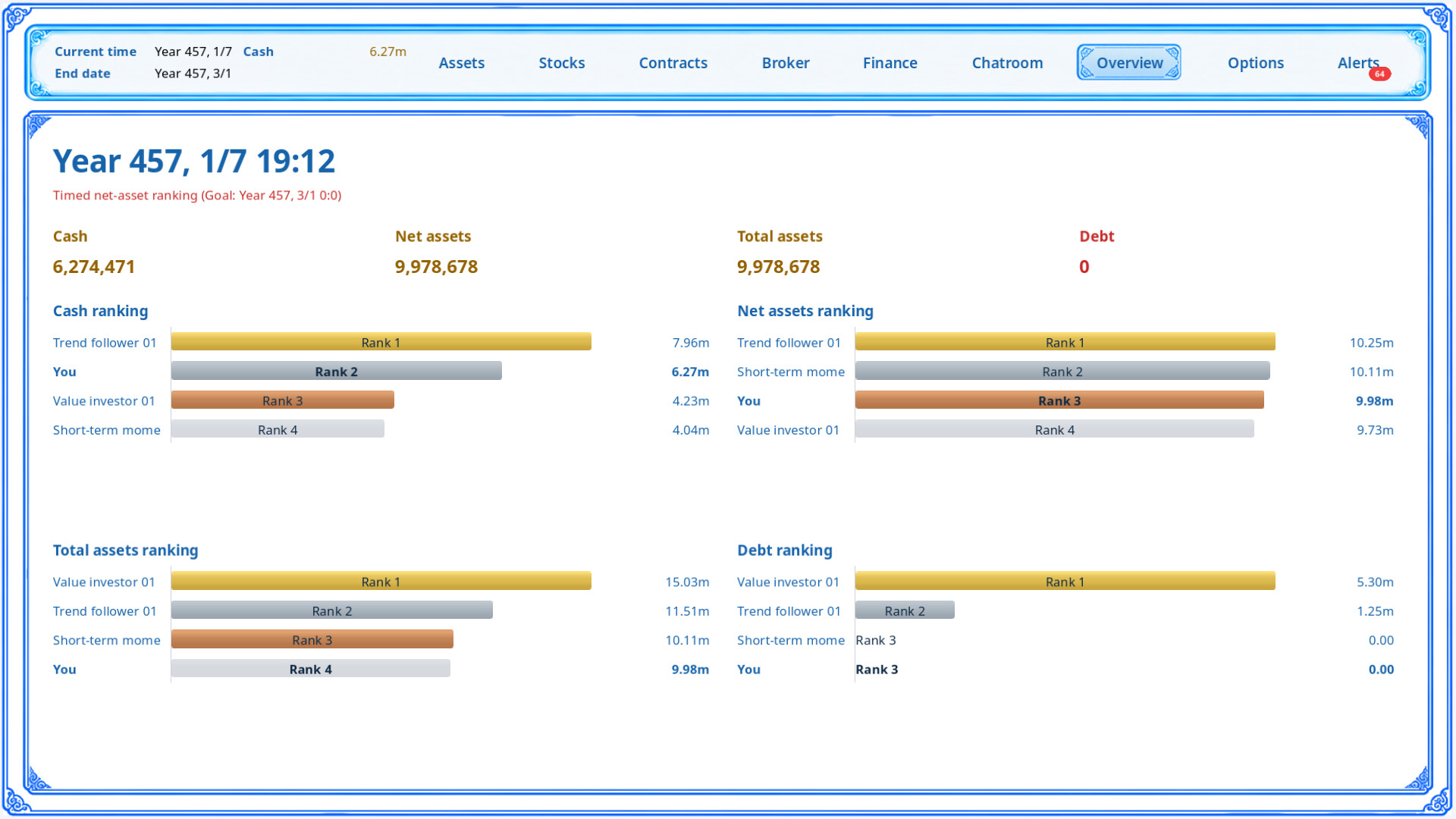The image size is (1456, 819).
Task: Click your Rank 2 bar in Cash ranking
Action: [x=336, y=371]
